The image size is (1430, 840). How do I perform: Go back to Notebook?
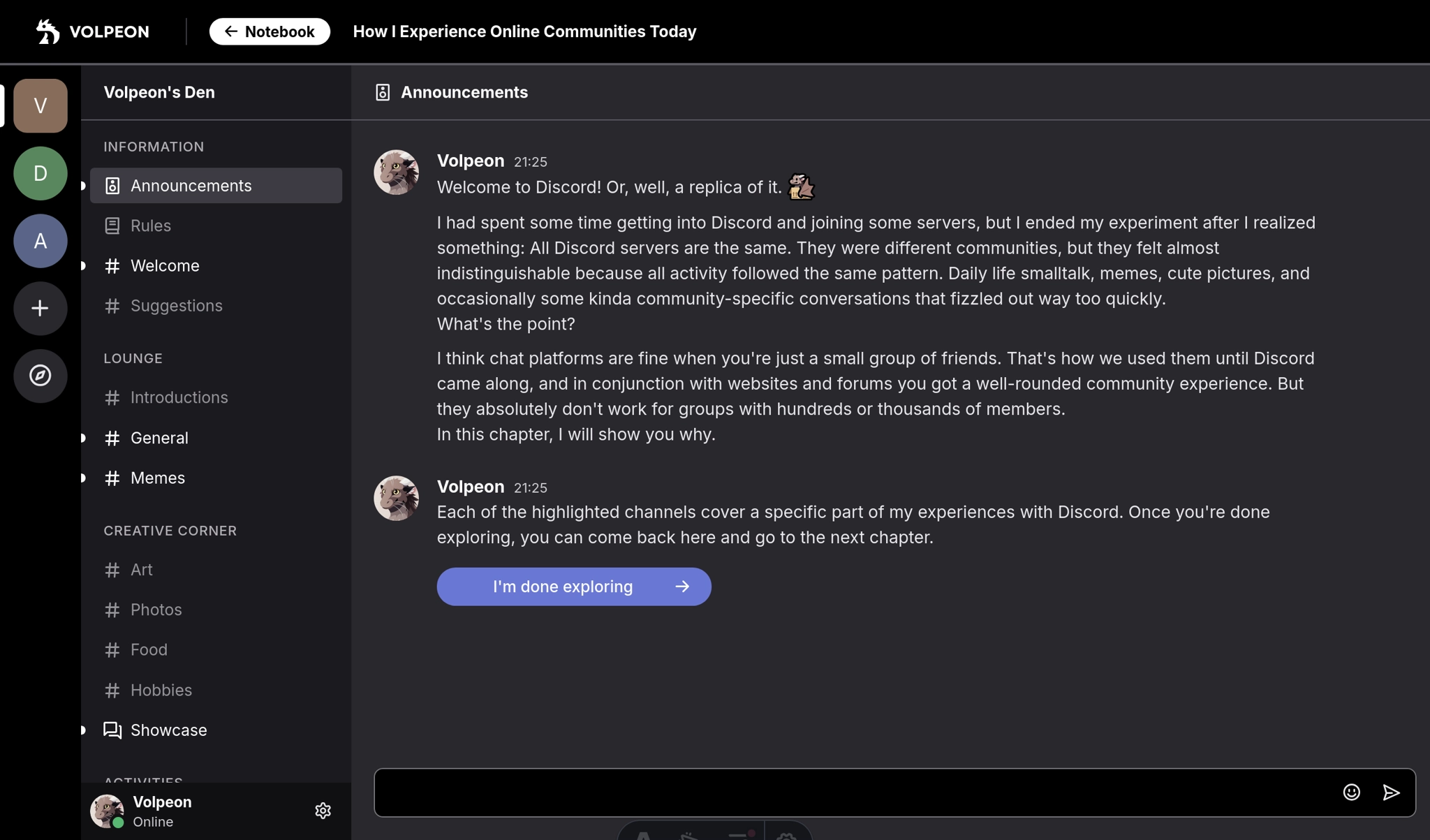tap(270, 31)
